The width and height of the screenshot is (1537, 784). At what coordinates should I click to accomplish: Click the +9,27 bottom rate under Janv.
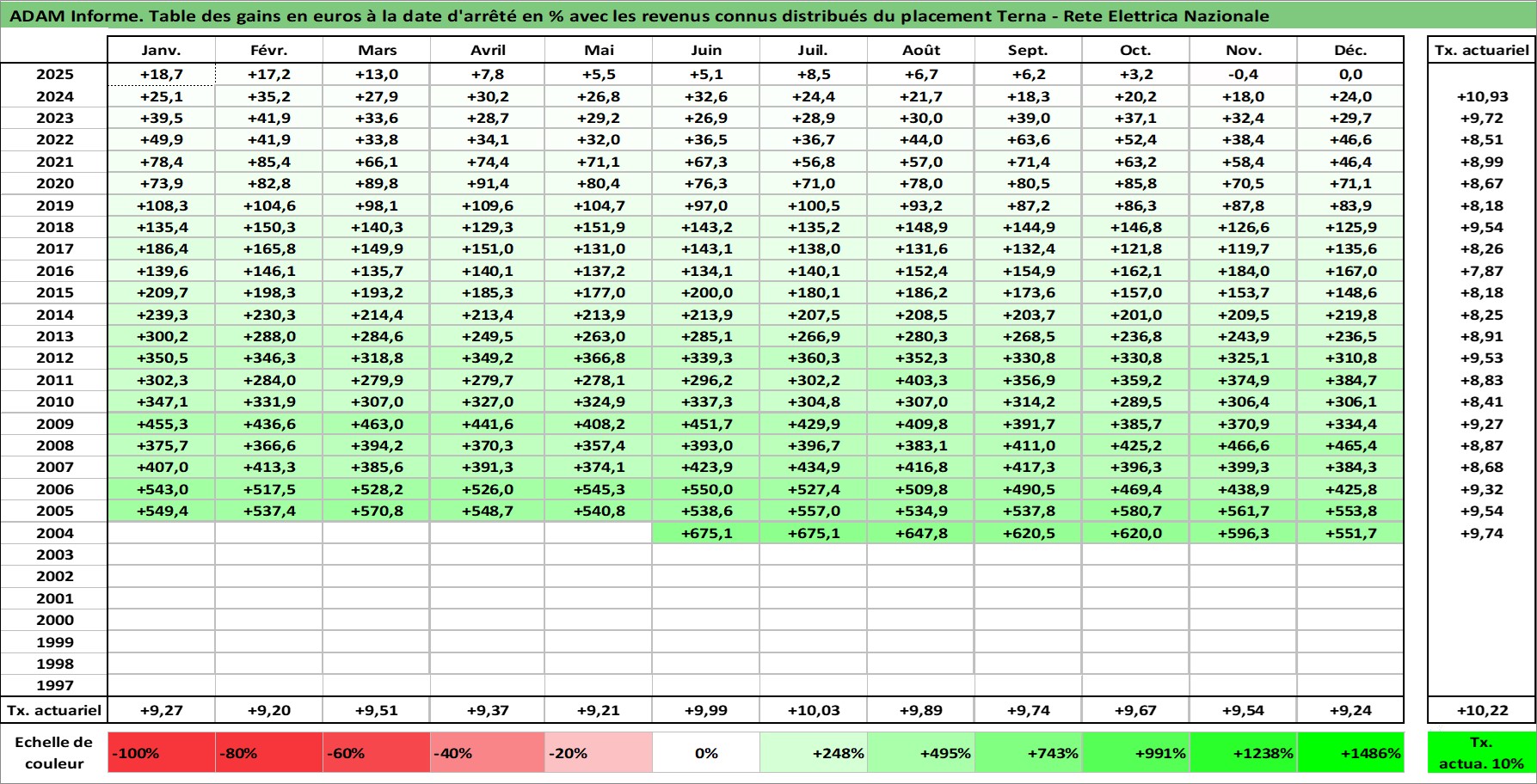pyautogui.click(x=162, y=710)
